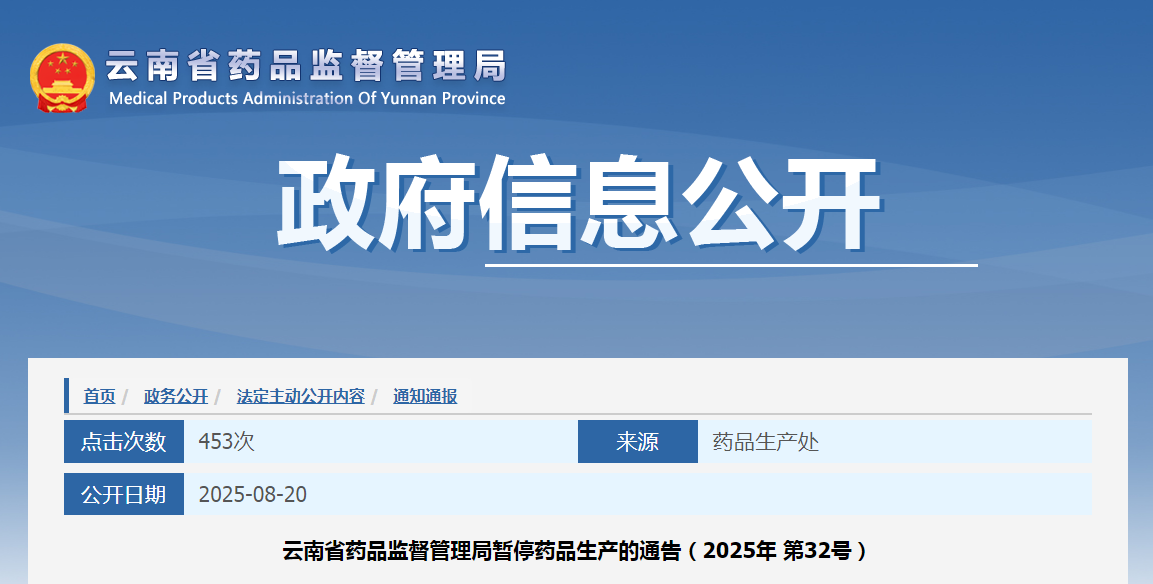Click the 云南省药品监督管理局 site title
The image size is (1153, 584).
tap(307, 66)
